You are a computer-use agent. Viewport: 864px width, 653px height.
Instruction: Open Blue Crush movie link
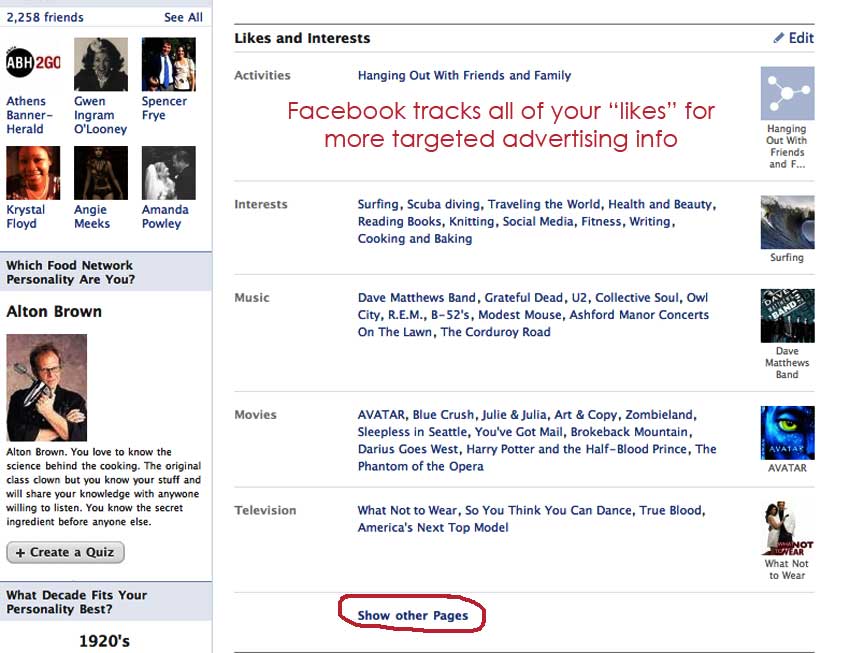[x=443, y=414]
